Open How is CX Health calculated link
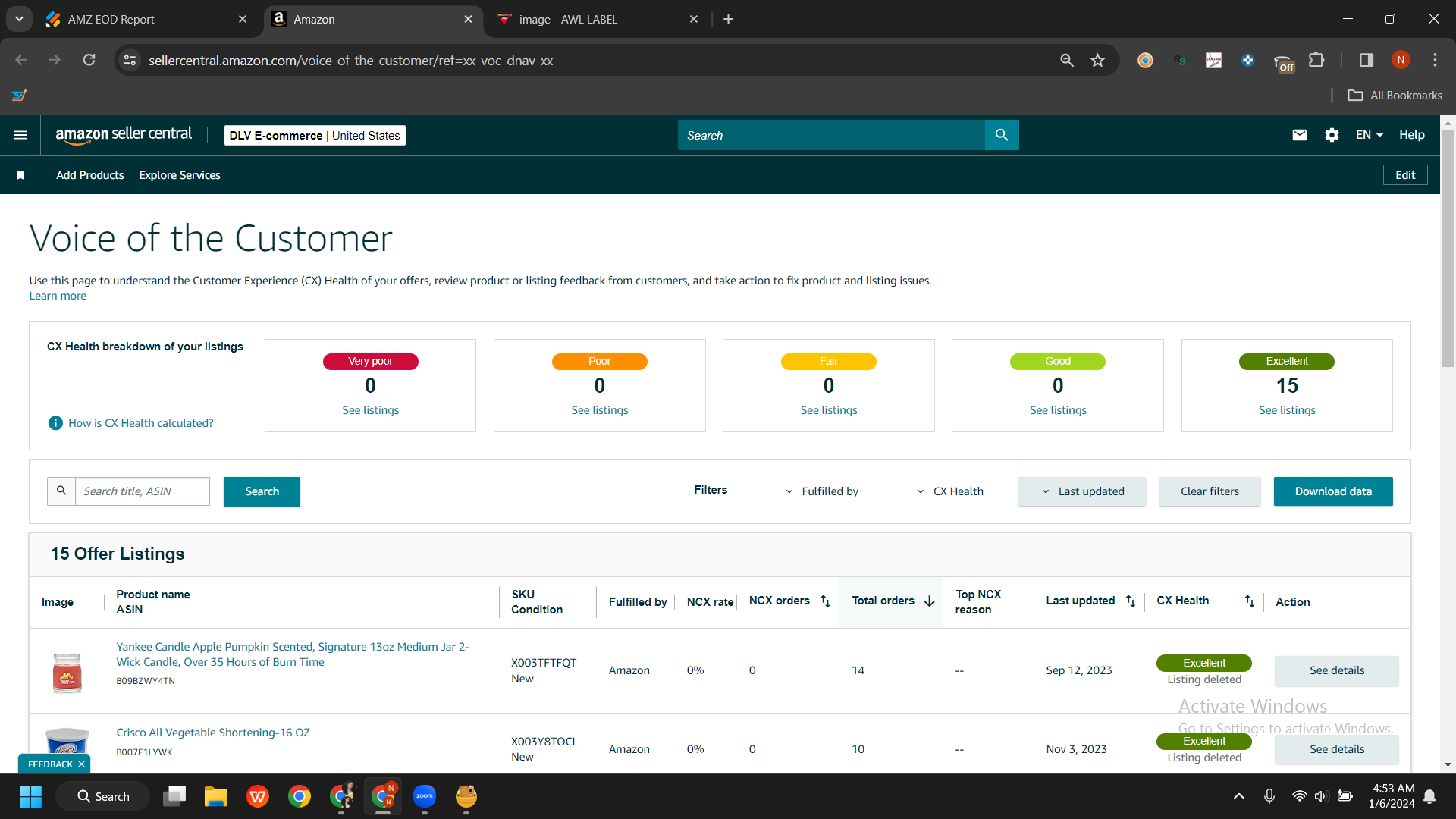The image size is (1456, 819). coord(141,423)
